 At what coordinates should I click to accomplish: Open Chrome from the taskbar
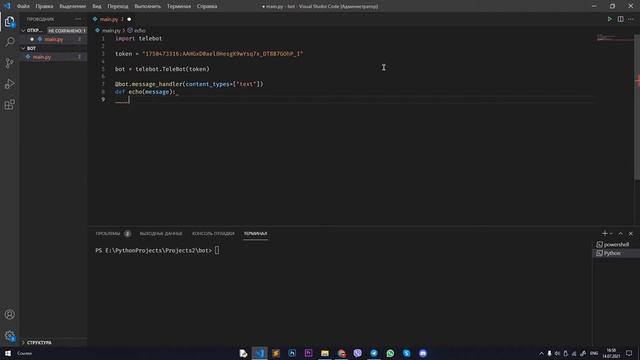click(341, 353)
